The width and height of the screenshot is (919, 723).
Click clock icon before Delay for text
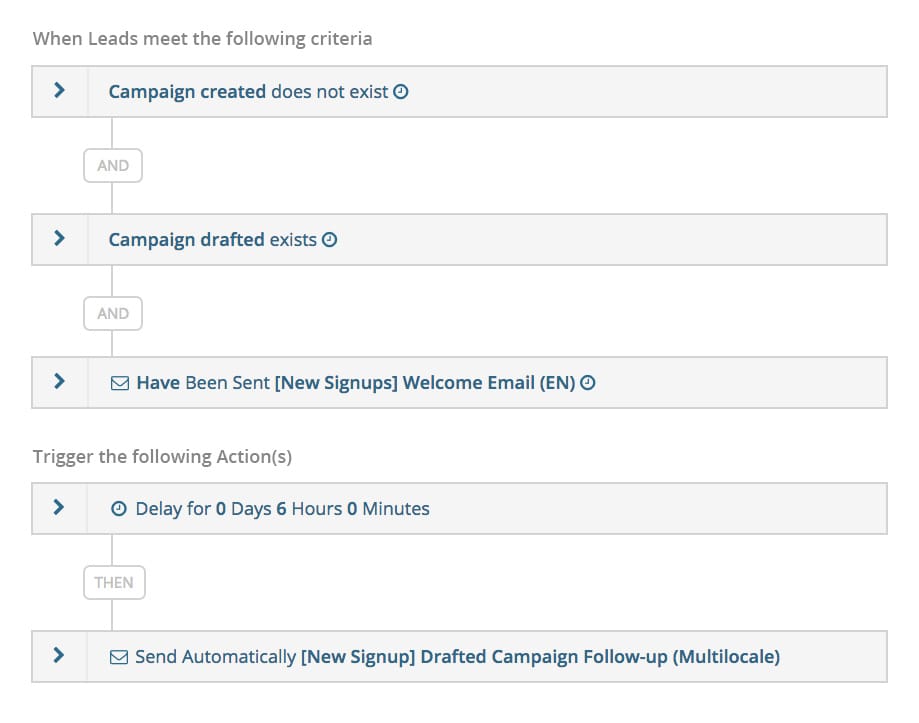tap(119, 509)
